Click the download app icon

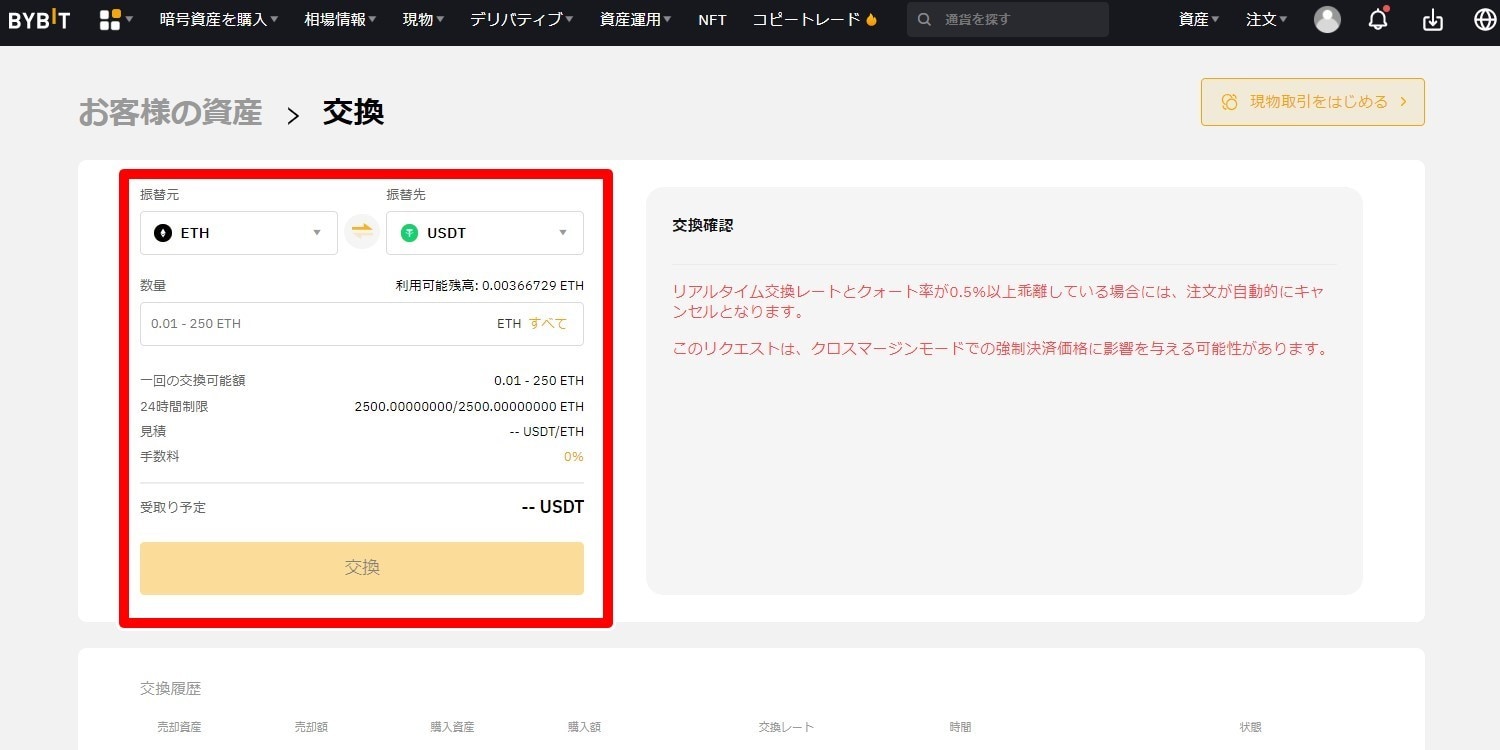[x=1433, y=19]
